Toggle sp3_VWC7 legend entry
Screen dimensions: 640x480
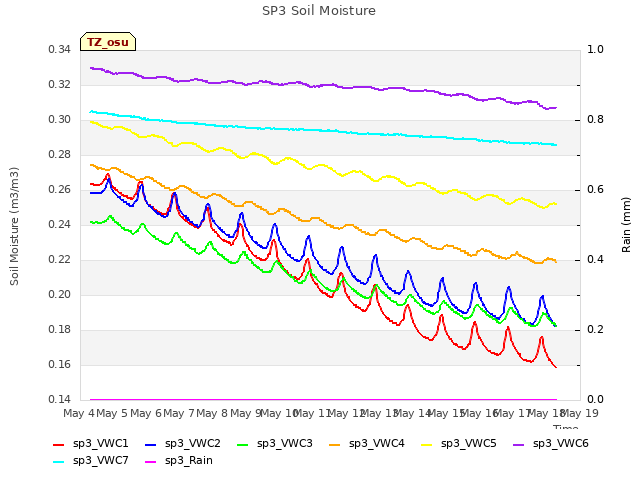[91, 461]
